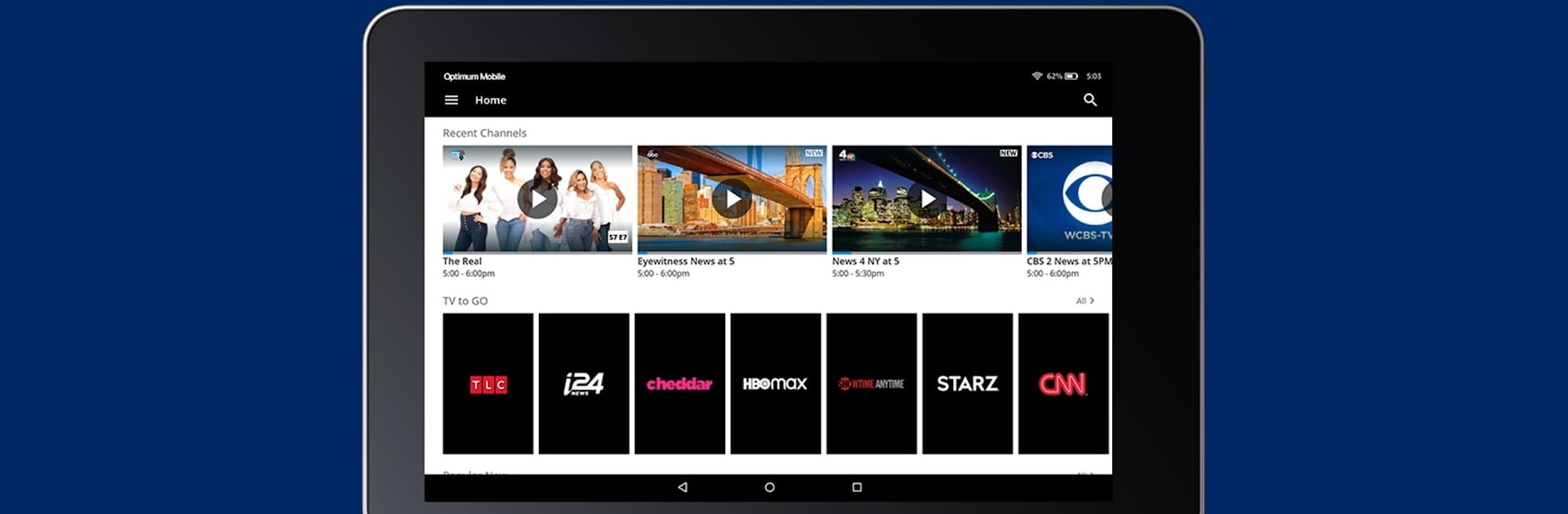Open the HBO Max network tile
This screenshot has width=1568, height=514.
click(x=776, y=383)
